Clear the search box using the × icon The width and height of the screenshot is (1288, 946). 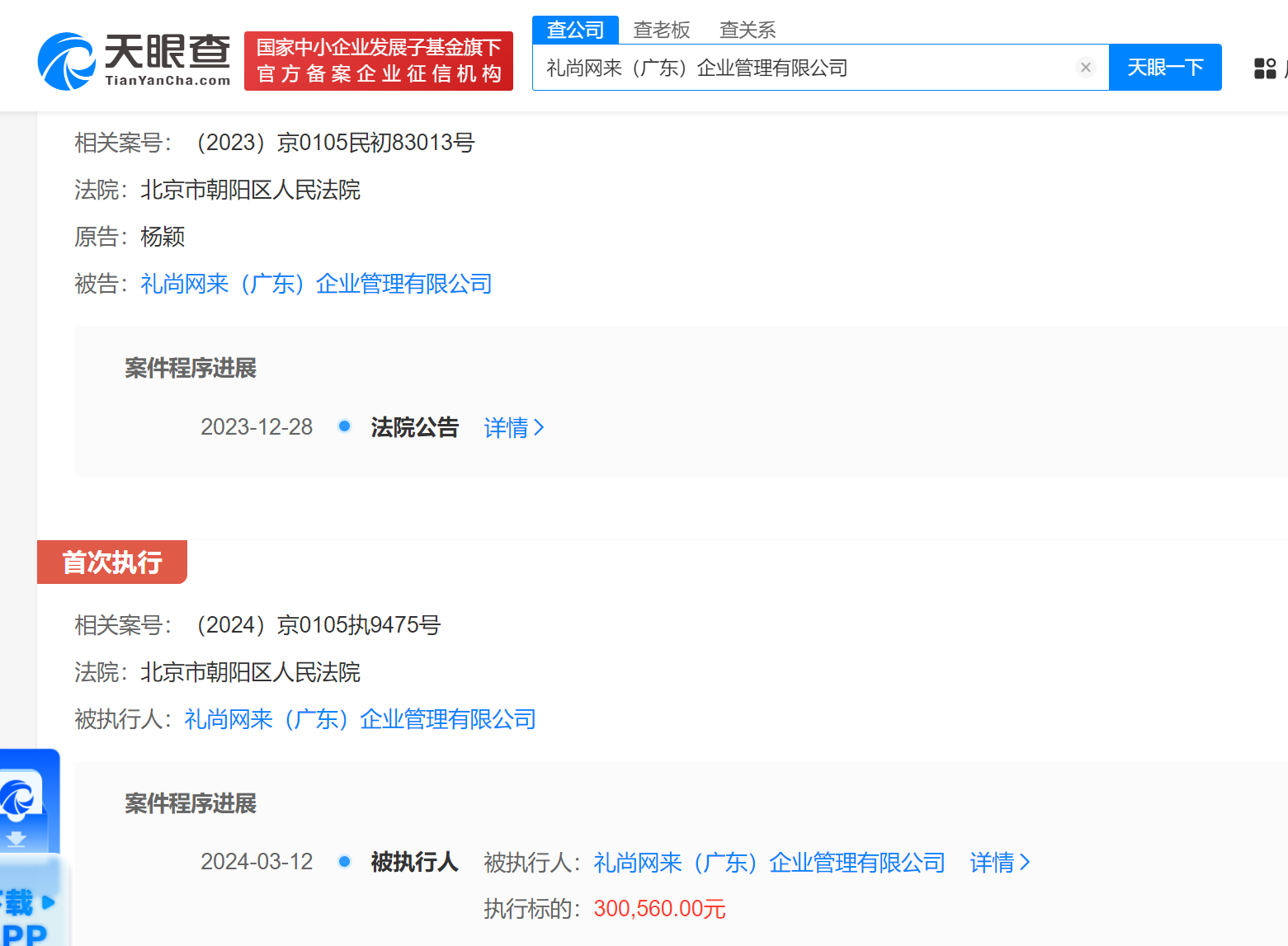[x=1085, y=67]
